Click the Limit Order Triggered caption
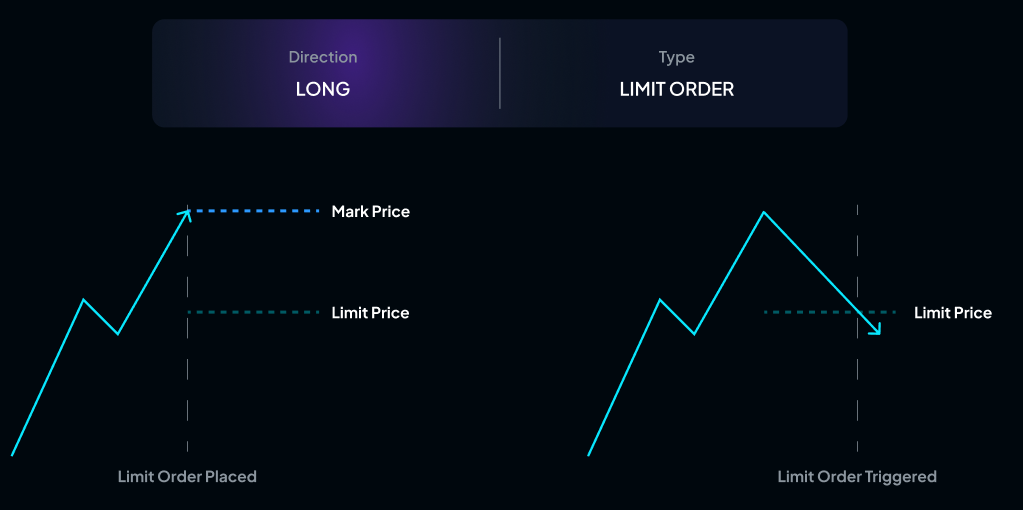Image resolution: width=1023 pixels, height=510 pixels. (x=857, y=477)
